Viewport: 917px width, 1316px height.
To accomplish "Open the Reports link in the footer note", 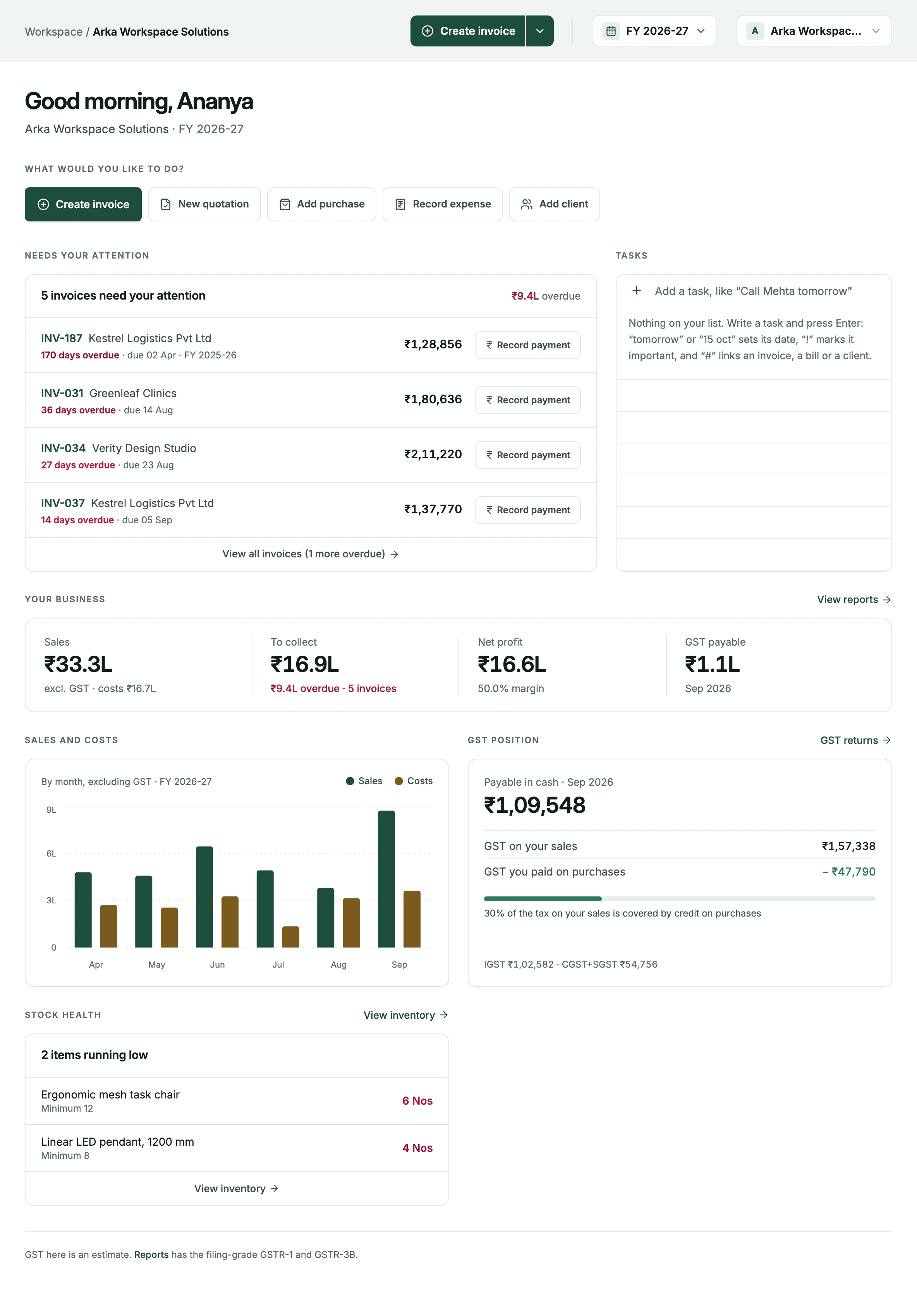I will tap(151, 1255).
